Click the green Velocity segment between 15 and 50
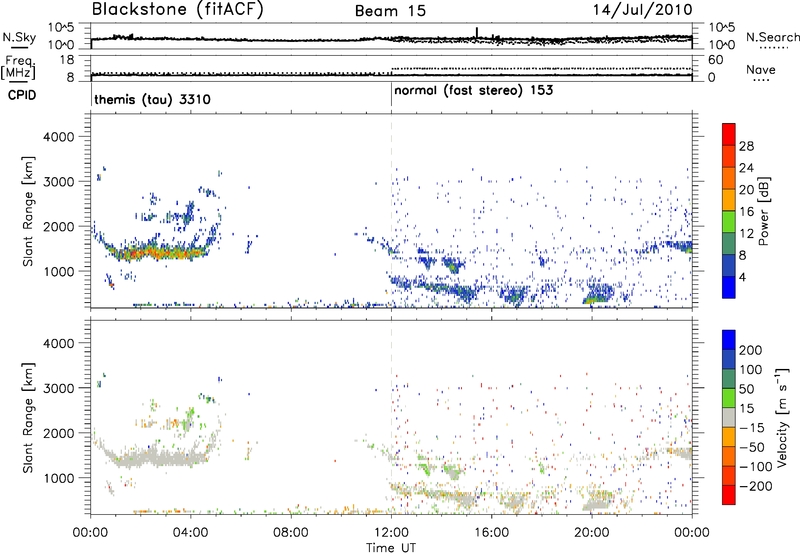 tap(729, 398)
